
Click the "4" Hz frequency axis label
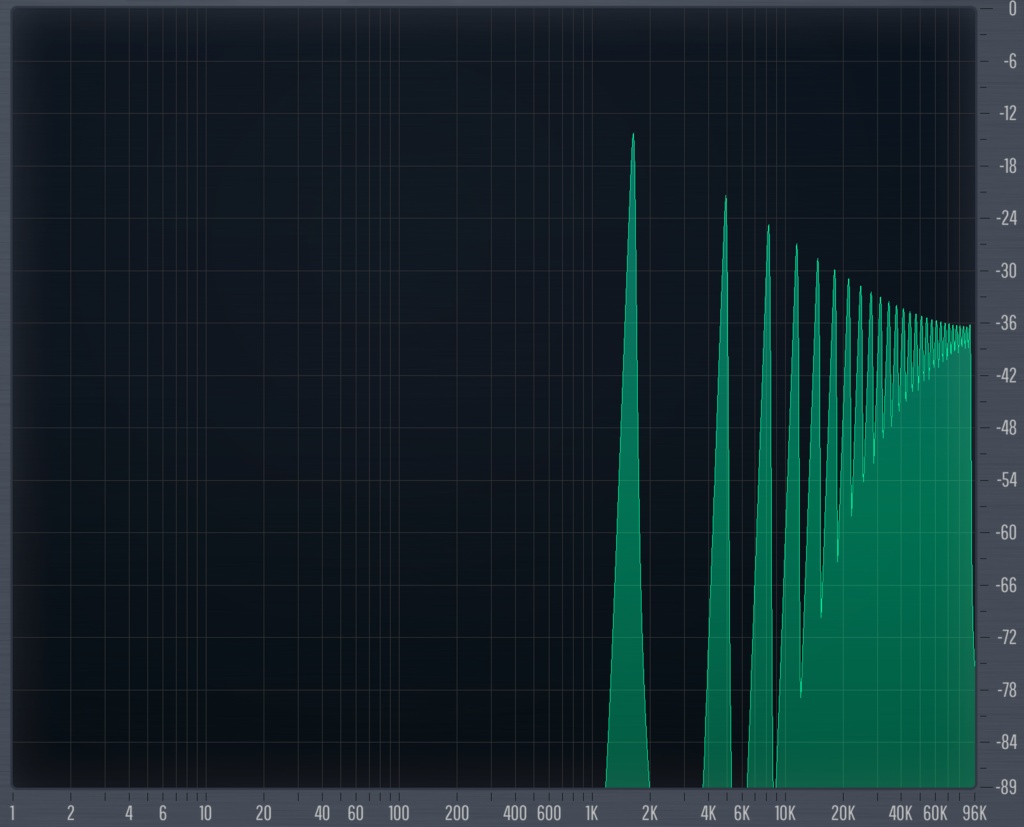click(x=129, y=813)
